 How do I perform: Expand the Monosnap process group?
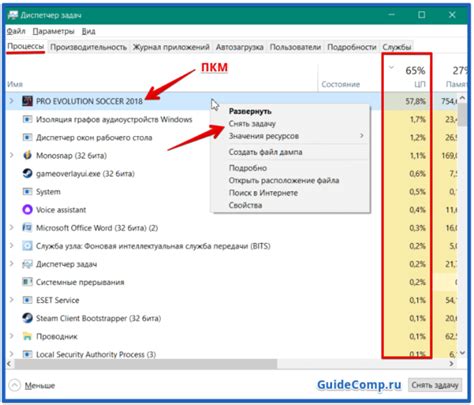[x=12, y=155]
